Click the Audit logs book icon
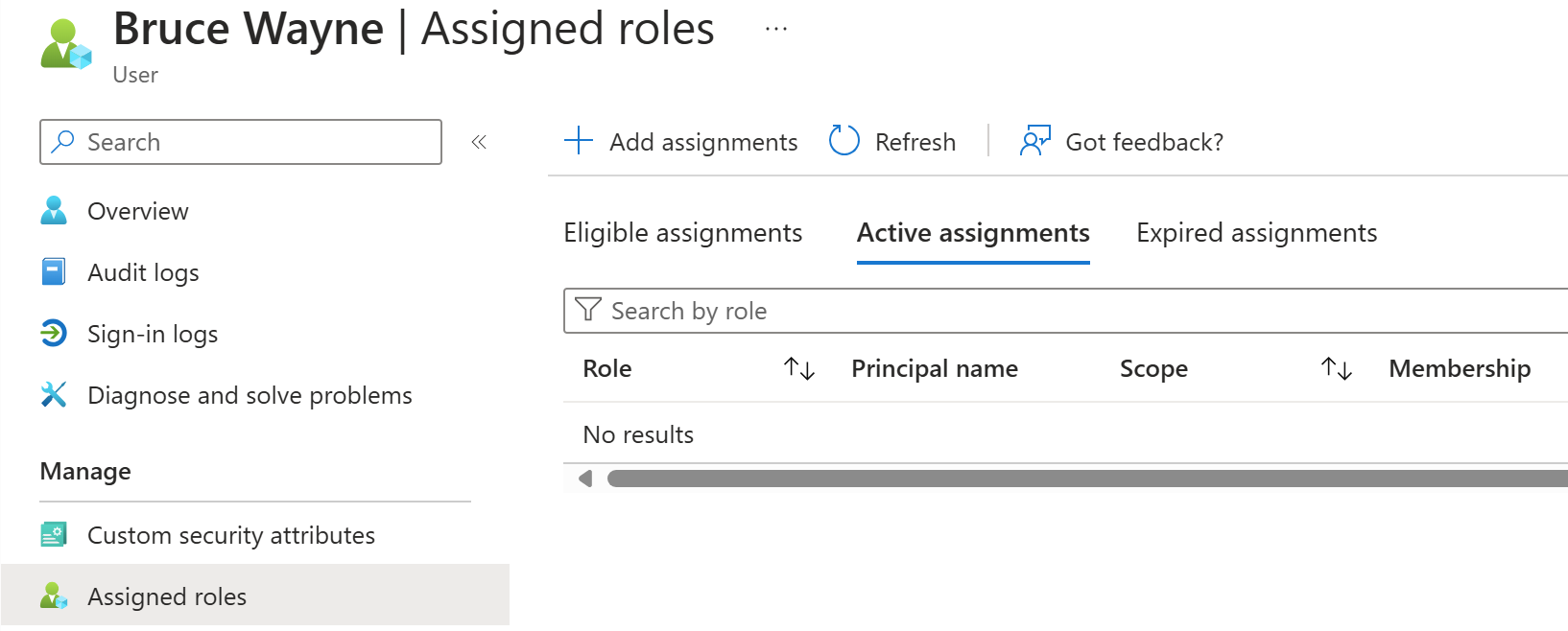The image size is (1568, 631). (54, 272)
